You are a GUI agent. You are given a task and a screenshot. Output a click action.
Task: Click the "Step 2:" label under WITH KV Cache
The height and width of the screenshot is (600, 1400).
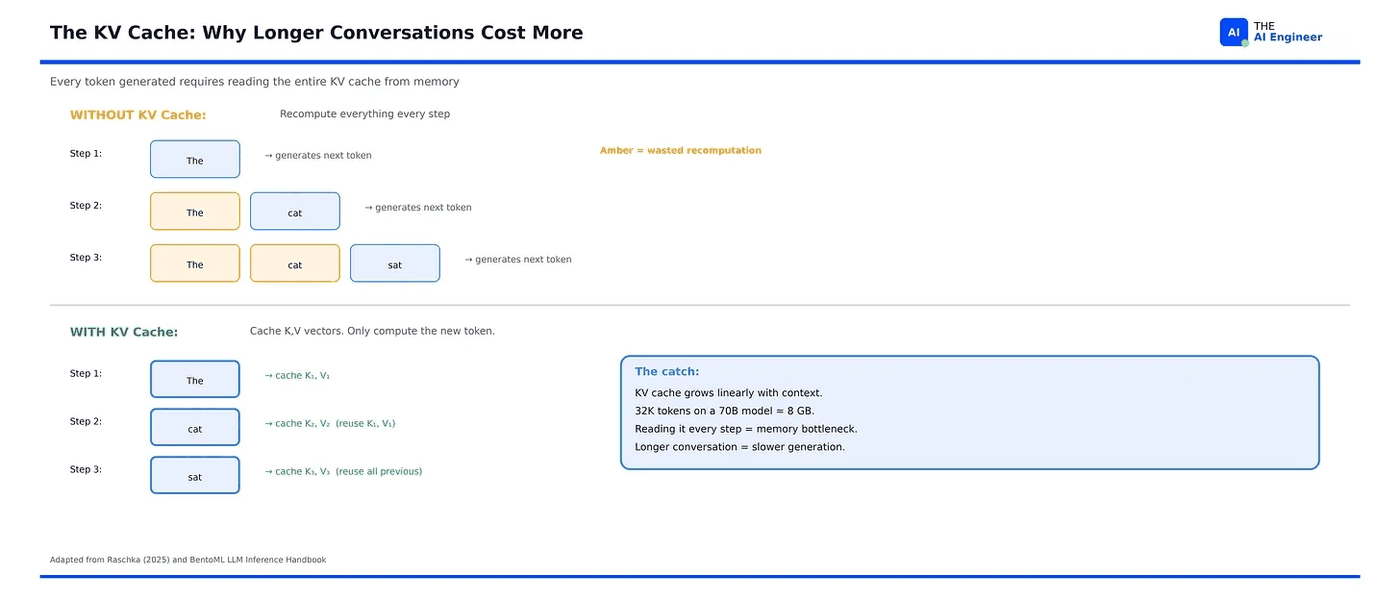(86, 422)
